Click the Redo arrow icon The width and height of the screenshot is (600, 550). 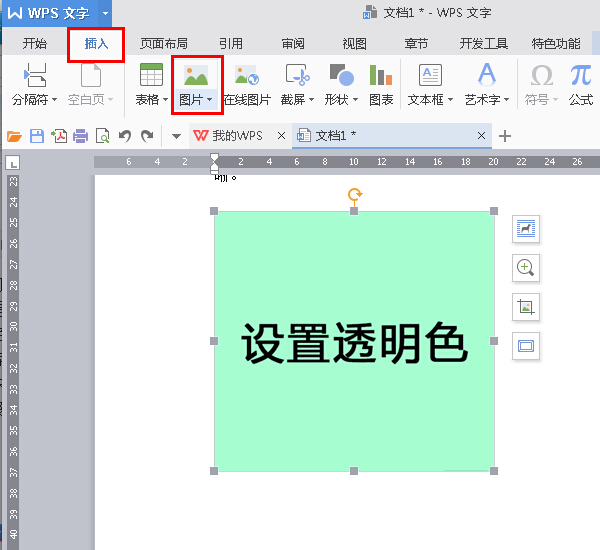click(147, 136)
